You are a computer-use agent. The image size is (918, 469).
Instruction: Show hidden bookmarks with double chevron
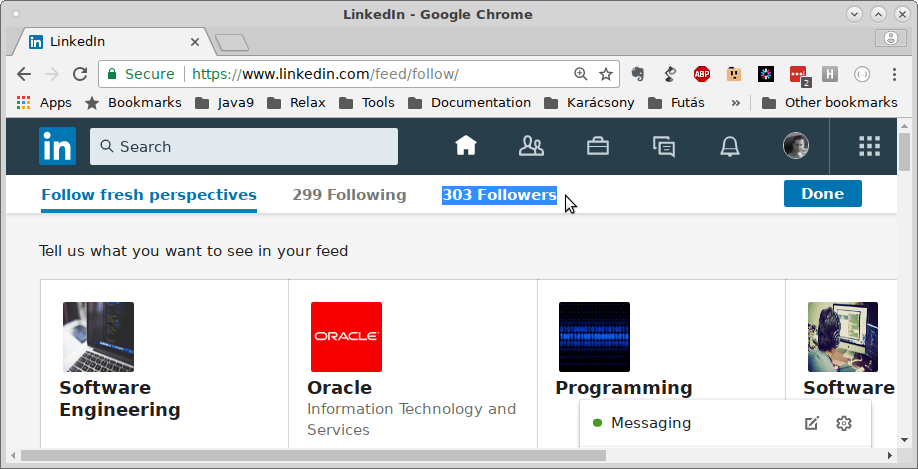(x=735, y=103)
